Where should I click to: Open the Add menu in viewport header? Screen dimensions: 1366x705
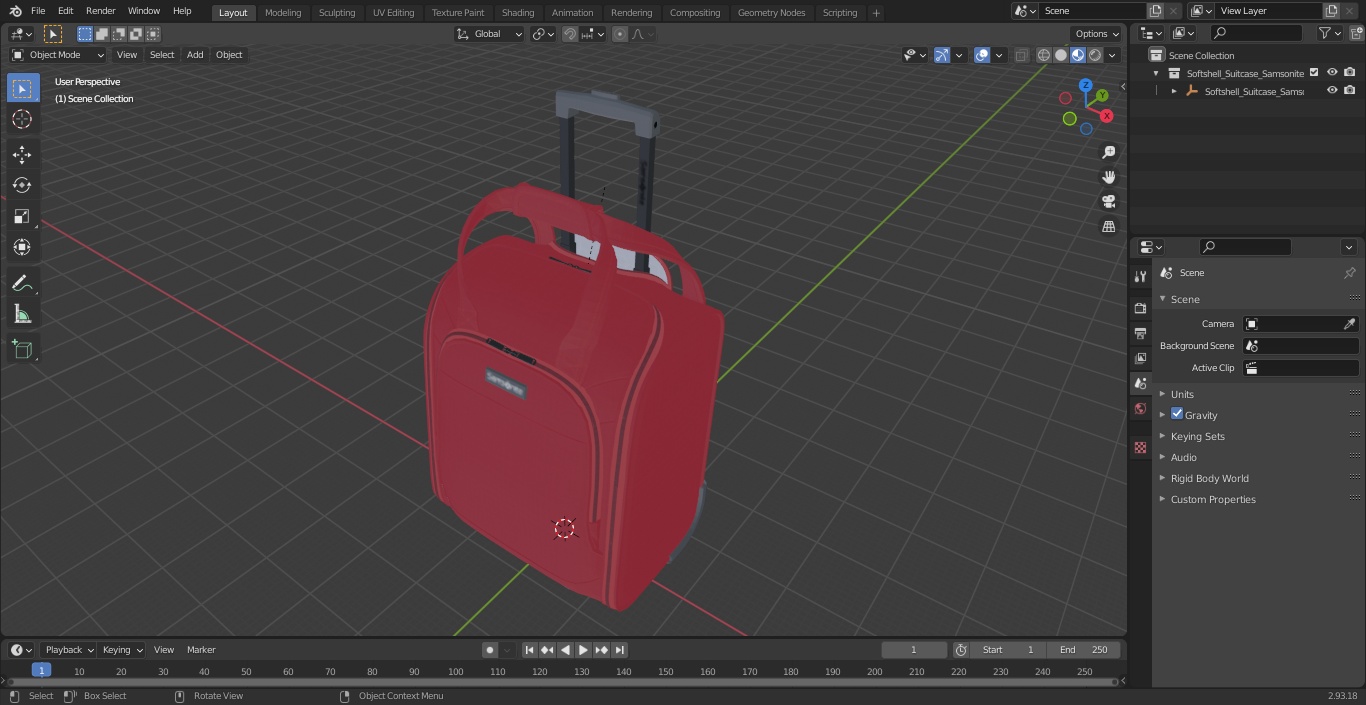(195, 55)
